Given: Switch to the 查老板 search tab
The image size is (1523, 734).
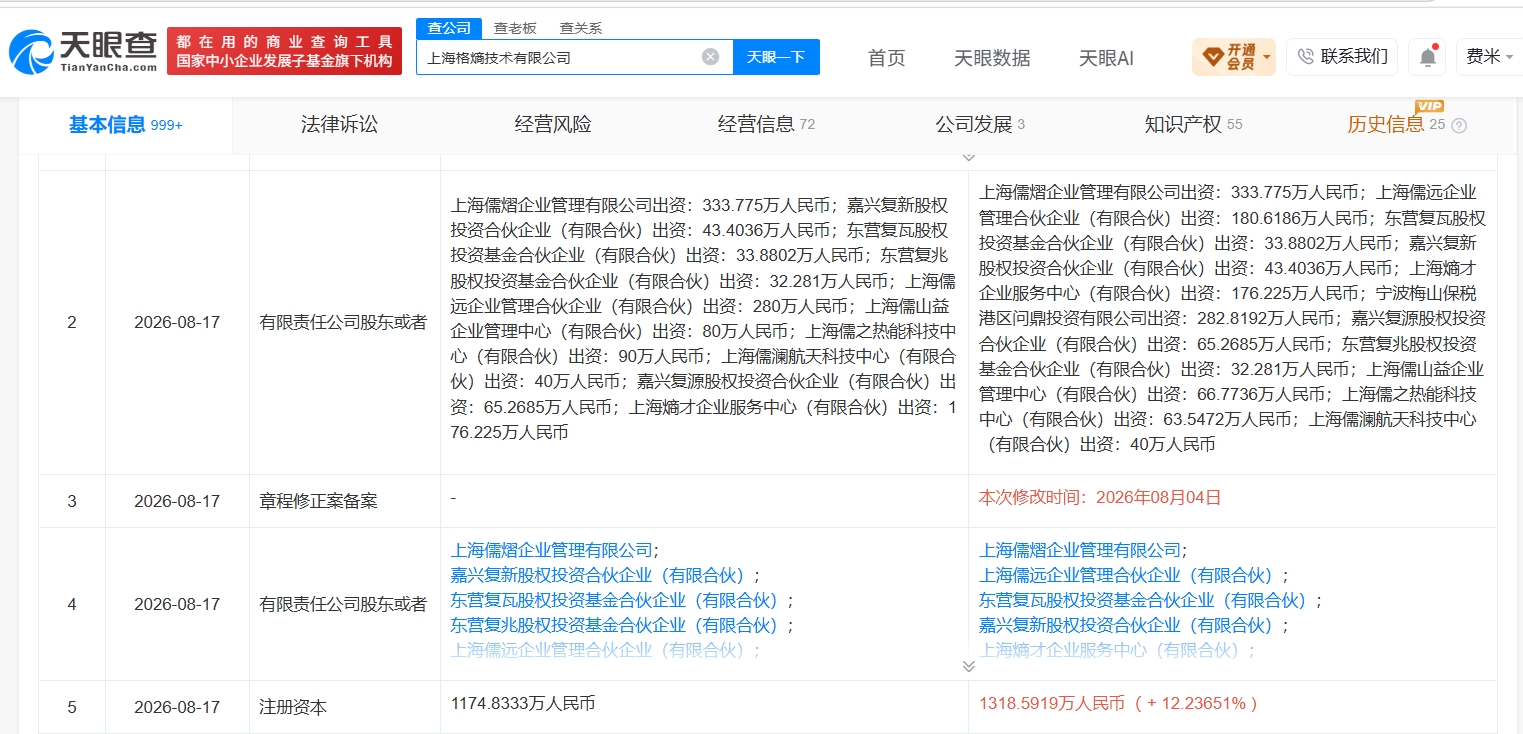Looking at the screenshot, I should pos(515,28).
